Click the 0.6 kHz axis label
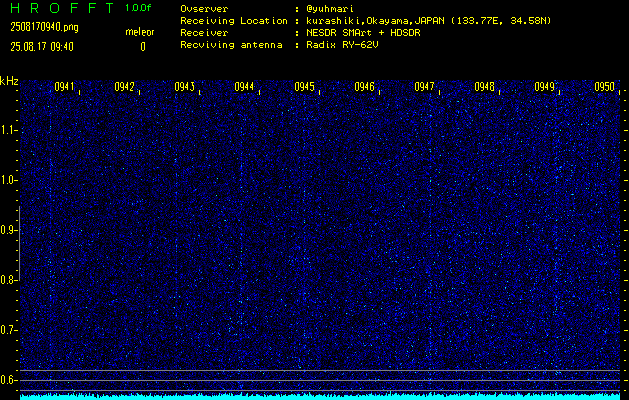629x400 pixels. pyautogui.click(x=8, y=380)
